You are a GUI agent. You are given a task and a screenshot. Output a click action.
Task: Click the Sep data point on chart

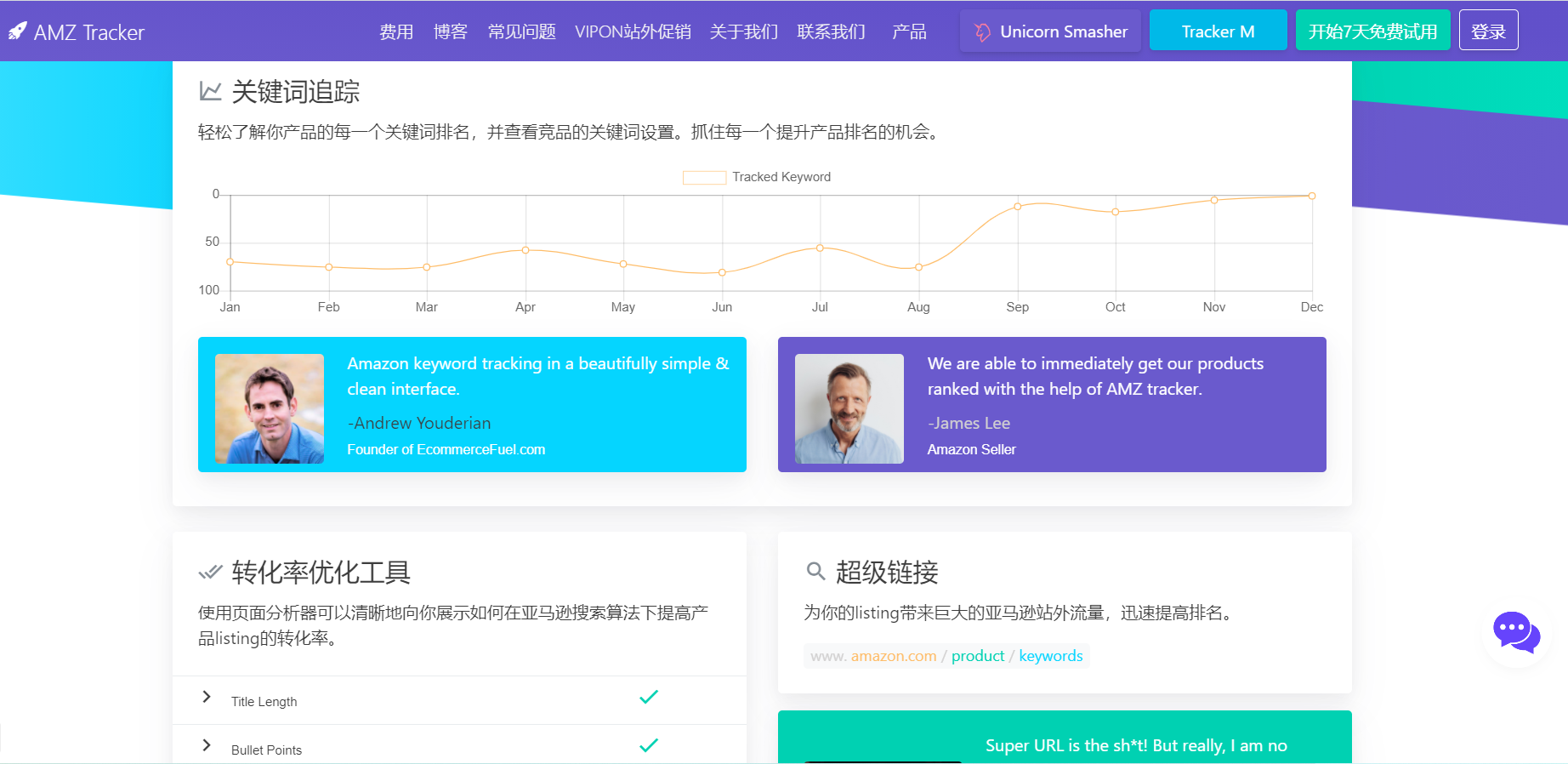[1017, 206]
